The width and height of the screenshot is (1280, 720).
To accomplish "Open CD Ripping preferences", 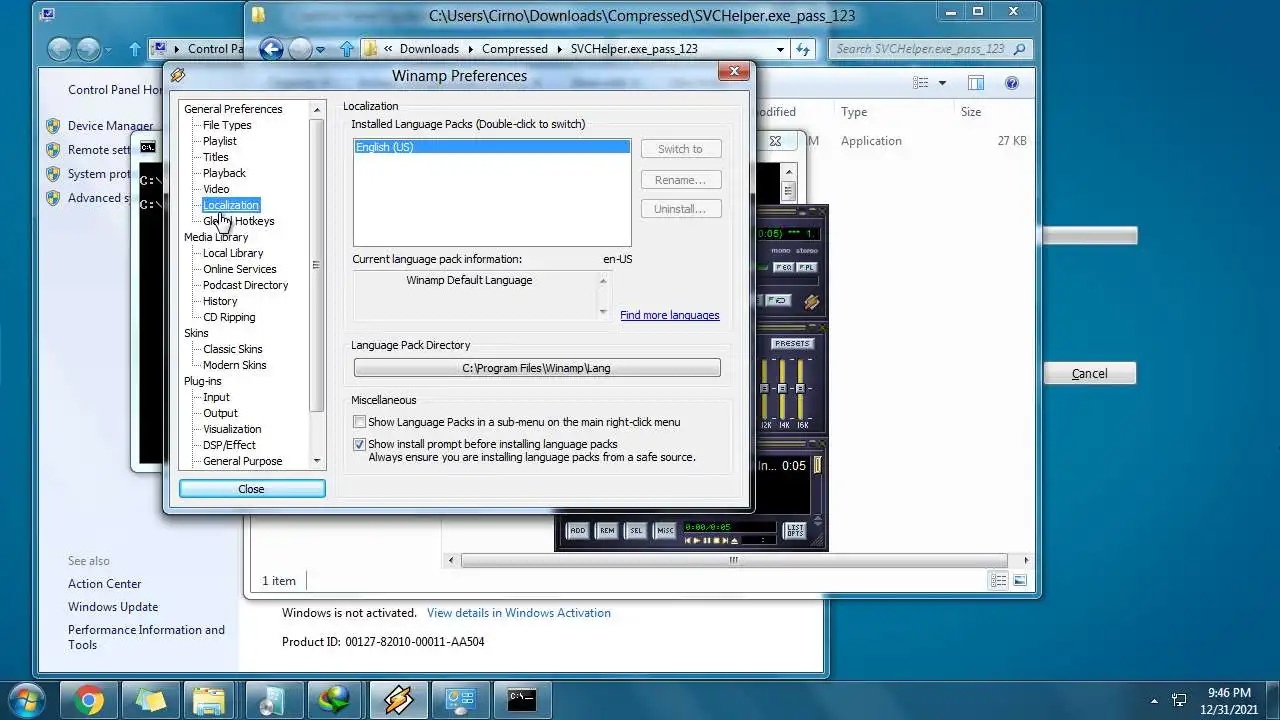I will 229,317.
